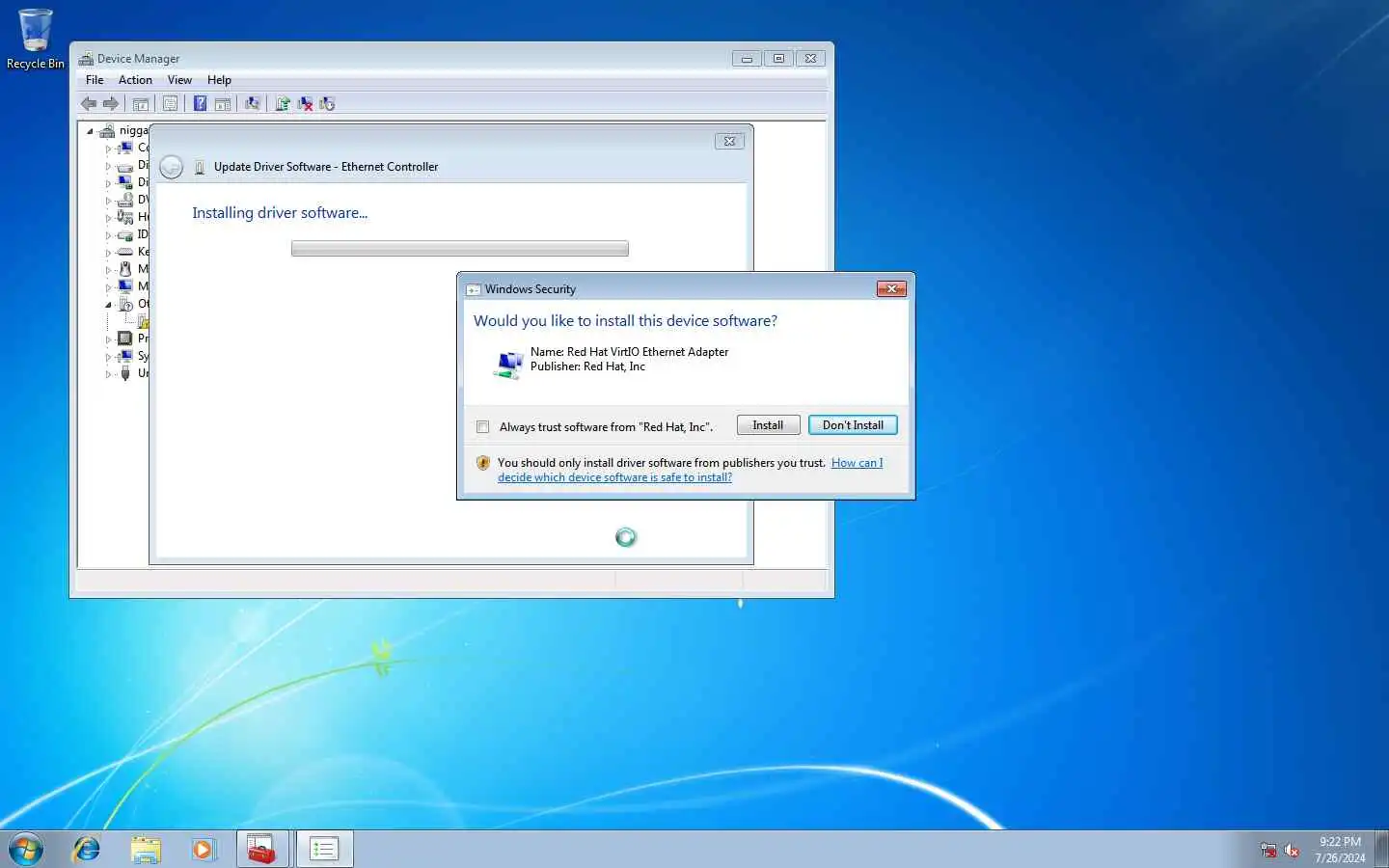Expand the System devices node arrow

108,357
